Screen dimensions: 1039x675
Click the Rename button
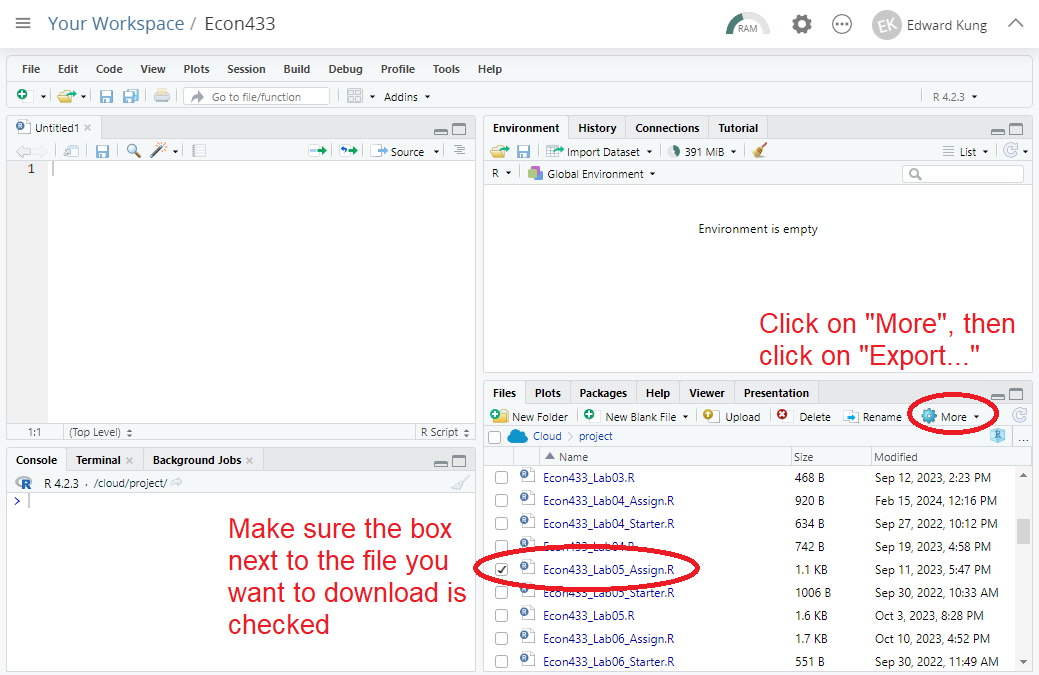872,417
